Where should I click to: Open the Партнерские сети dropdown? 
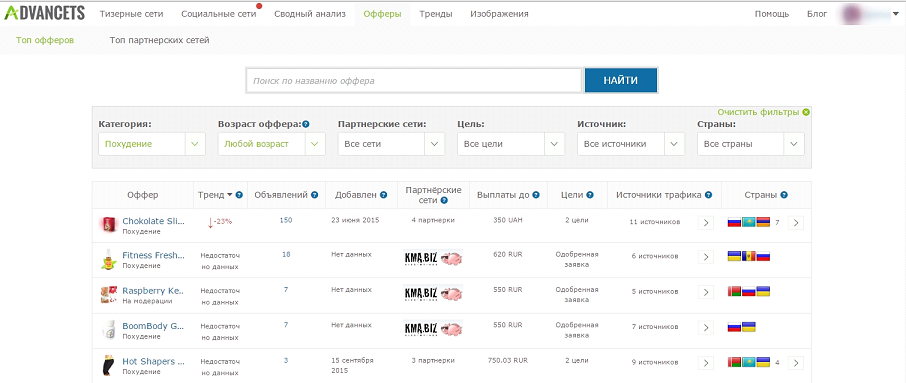tap(391, 144)
